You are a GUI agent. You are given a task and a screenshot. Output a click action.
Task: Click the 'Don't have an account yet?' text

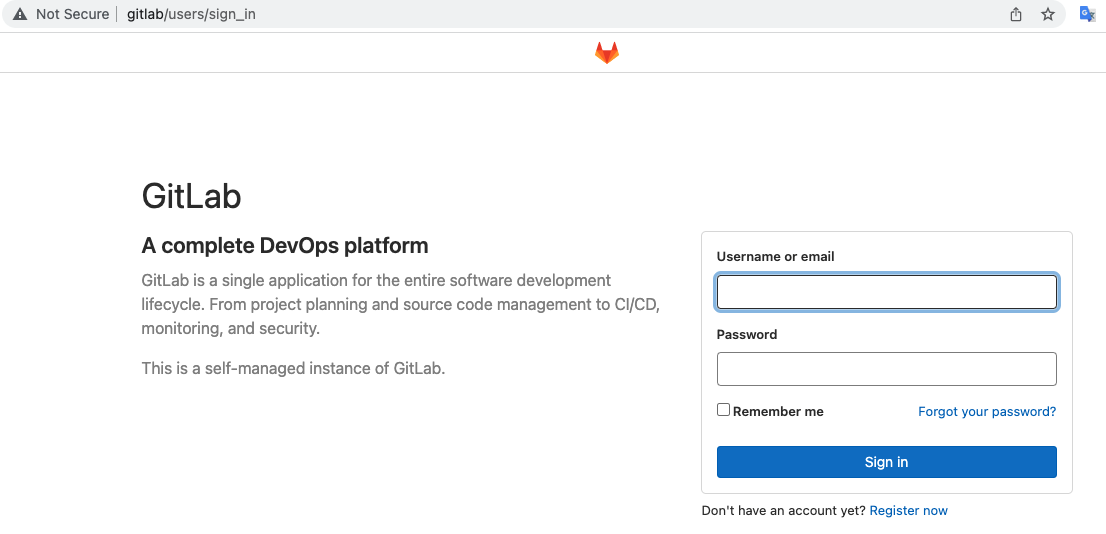tap(783, 511)
